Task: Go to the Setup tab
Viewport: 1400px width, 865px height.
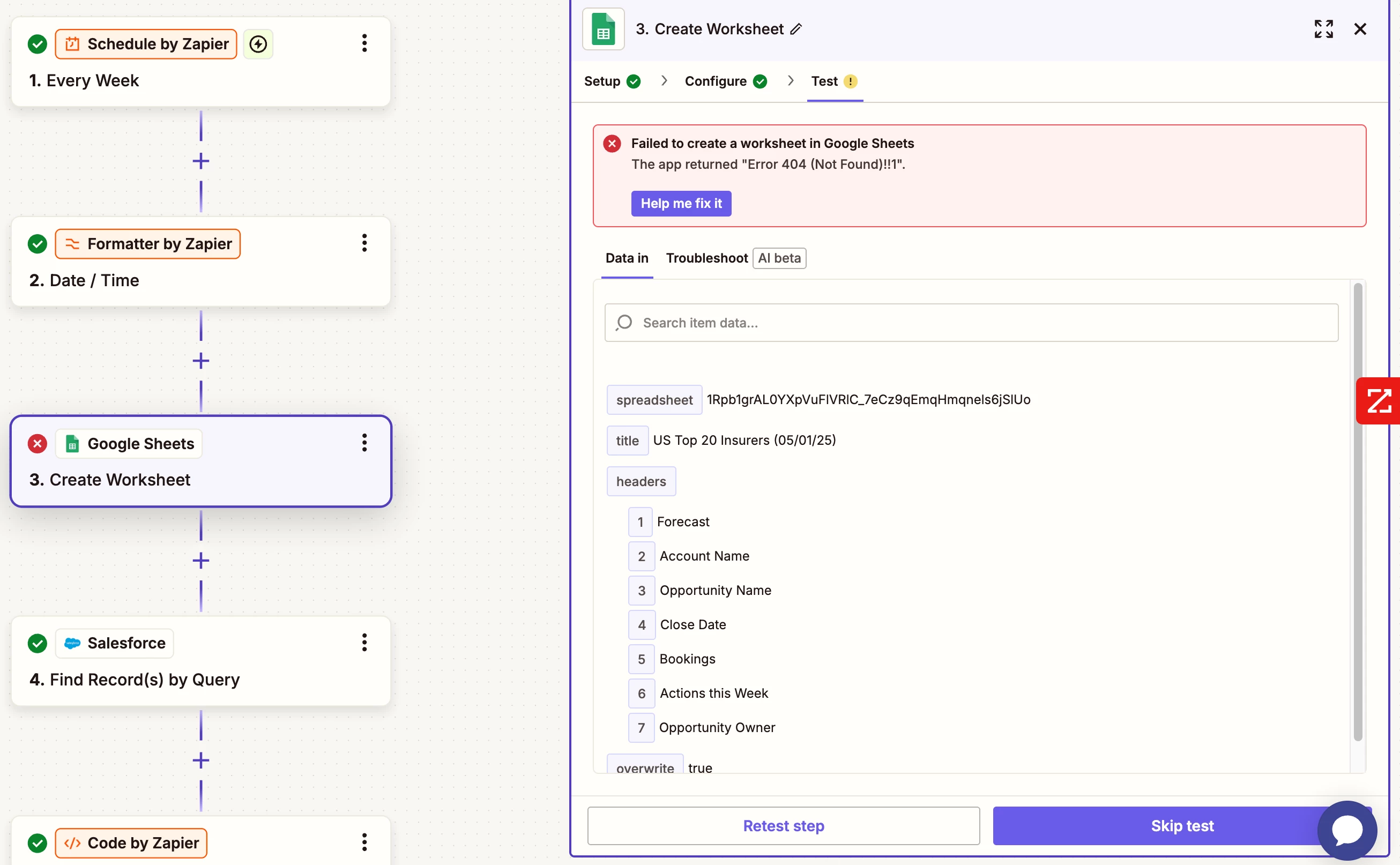Action: 612,81
